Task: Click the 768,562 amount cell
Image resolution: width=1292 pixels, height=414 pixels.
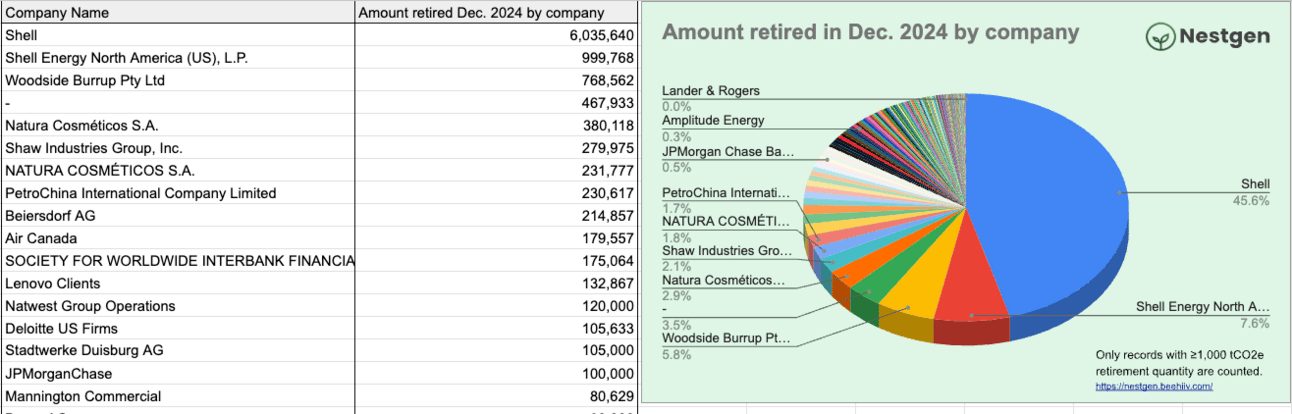Action: pyautogui.click(x=497, y=80)
